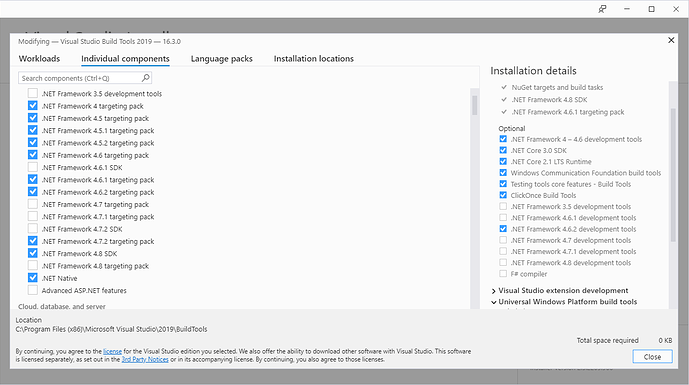Open the license link
The image size is (689, 385).
(x=112, y=351)
